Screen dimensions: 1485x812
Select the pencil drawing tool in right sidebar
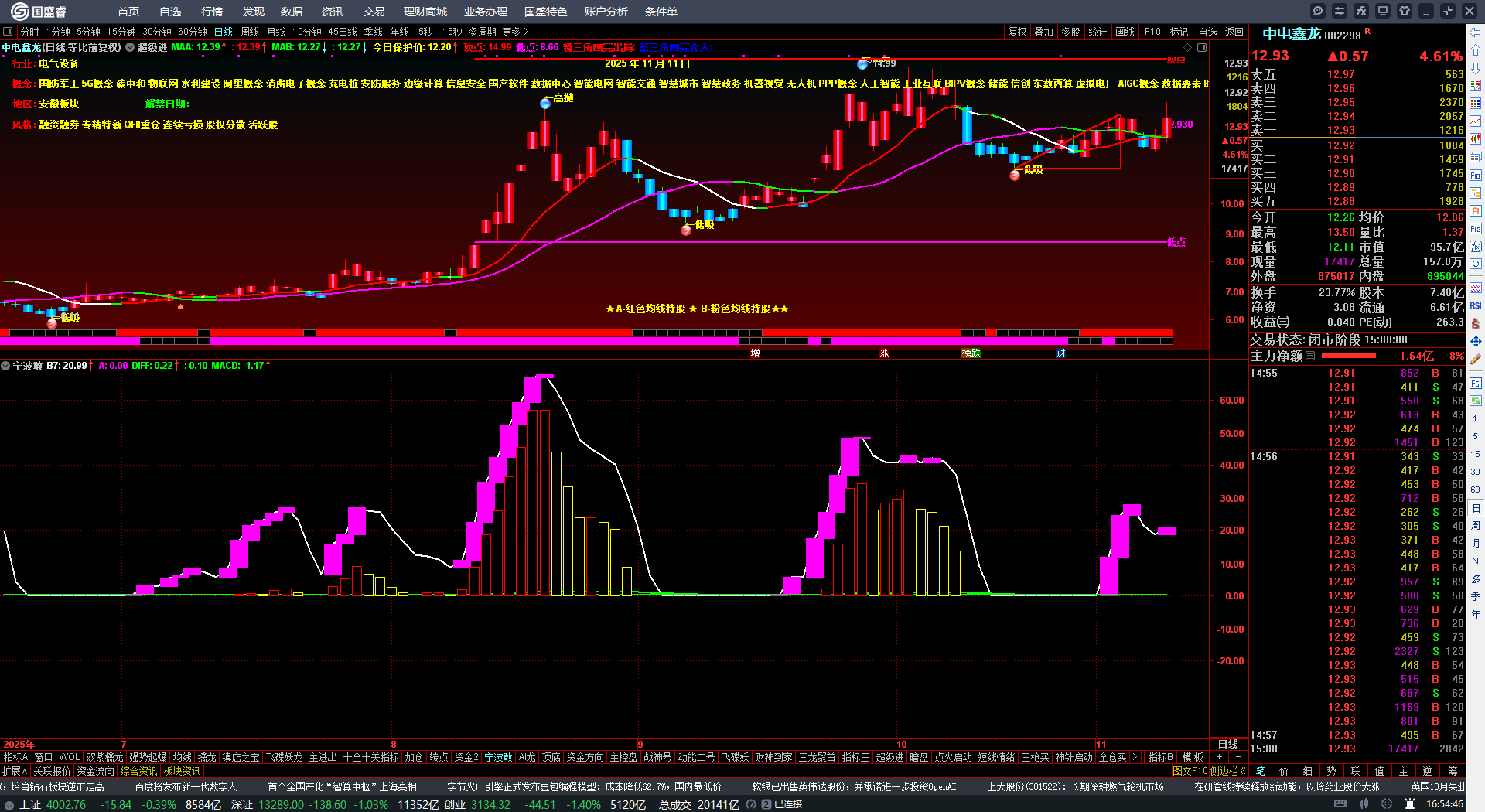[1476, 359]
